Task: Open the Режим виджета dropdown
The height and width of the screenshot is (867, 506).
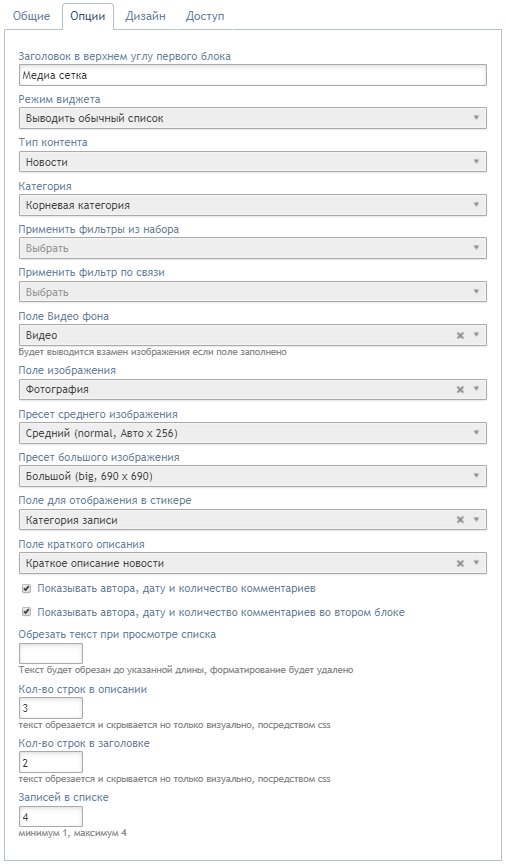Action: [253, 118]
